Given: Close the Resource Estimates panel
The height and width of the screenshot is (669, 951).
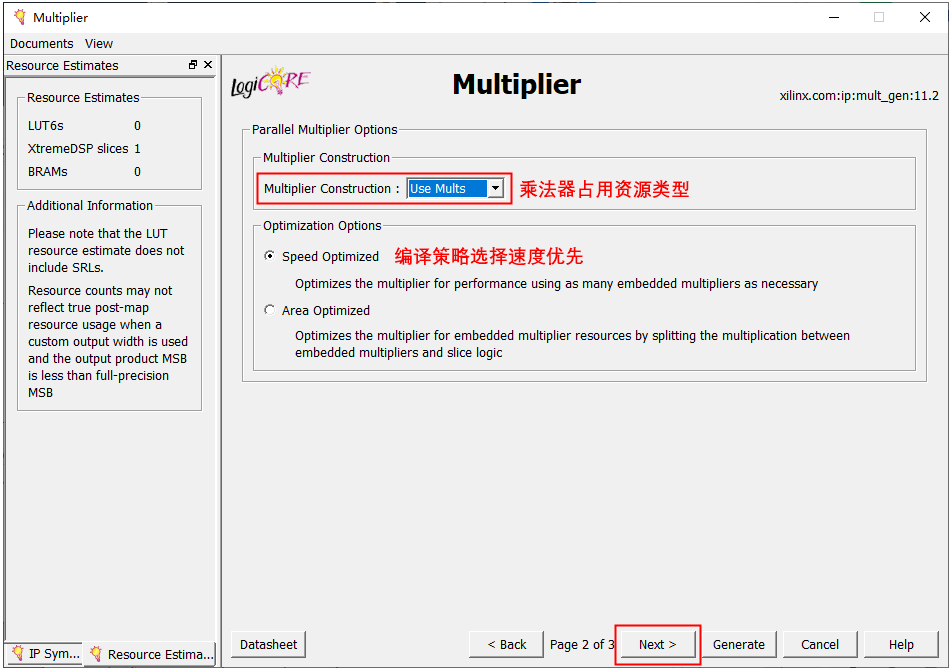Looking at the screenshot, I should tap(208, 65).
